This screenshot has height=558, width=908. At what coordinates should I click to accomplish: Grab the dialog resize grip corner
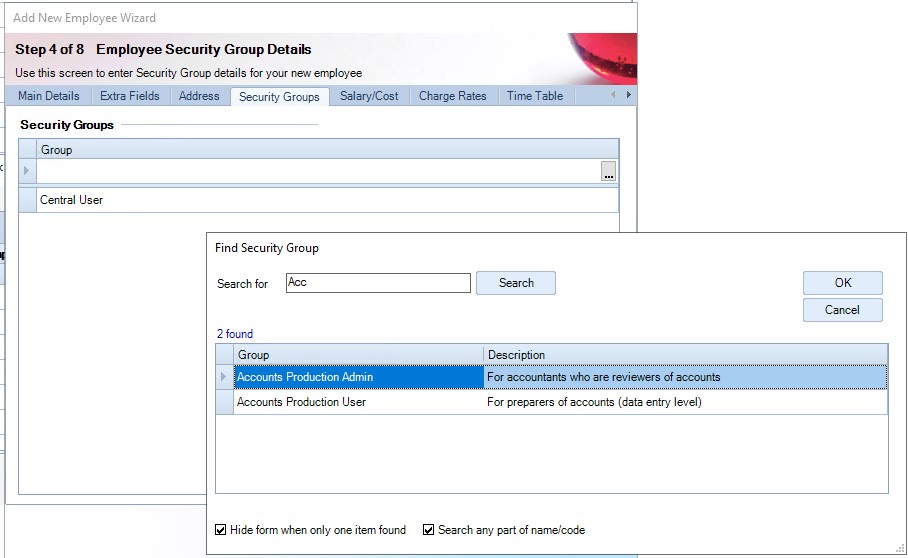(900, 548)
